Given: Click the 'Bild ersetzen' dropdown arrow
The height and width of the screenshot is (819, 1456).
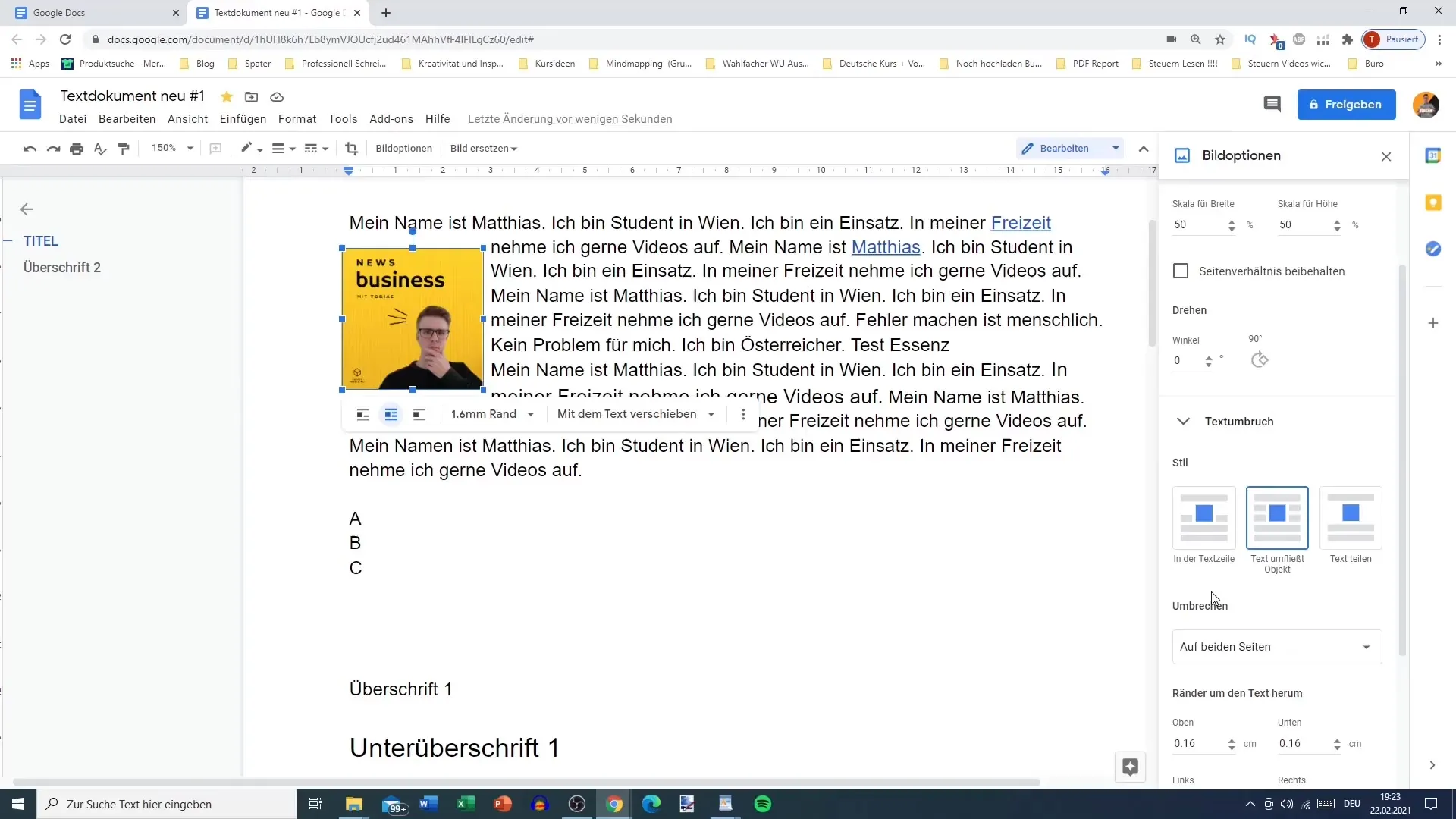Looking at the screenshot, I should [516, 148].
